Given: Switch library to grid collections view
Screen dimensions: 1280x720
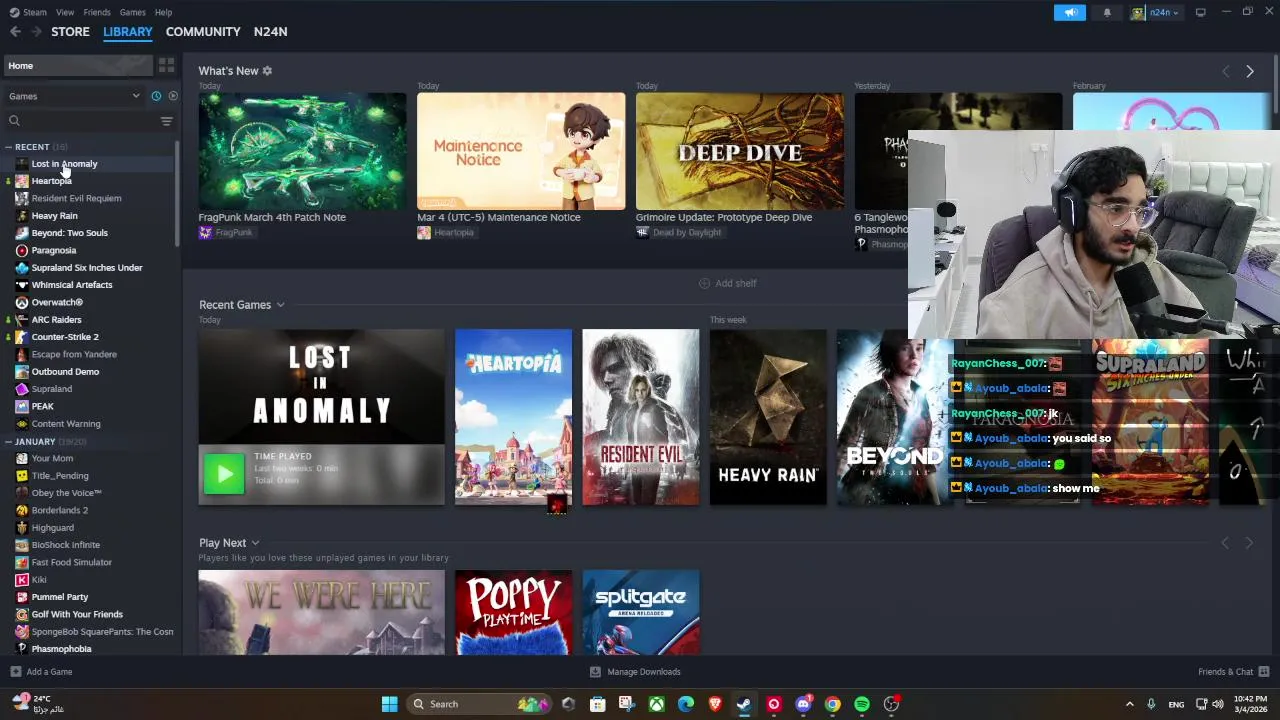Looking at the screenshot, I should point(166,65).
